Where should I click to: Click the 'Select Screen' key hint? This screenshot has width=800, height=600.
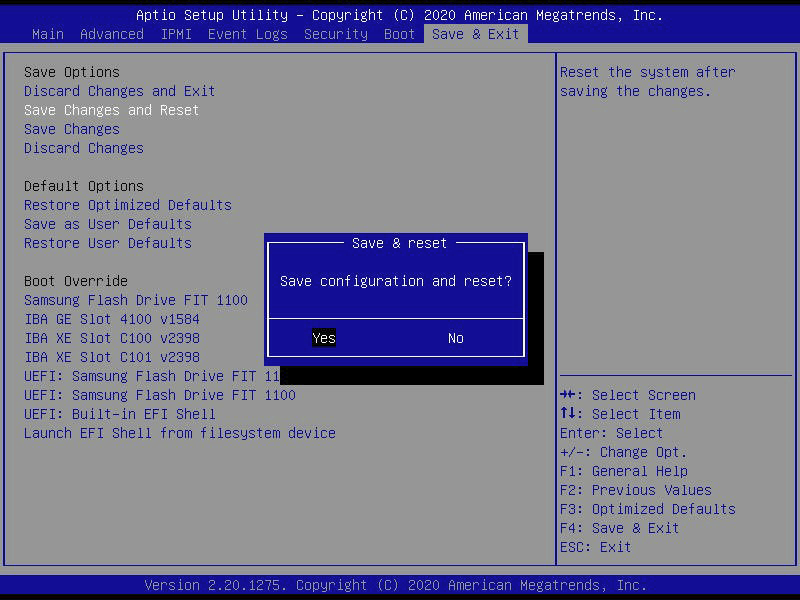(x=628, y=395)
